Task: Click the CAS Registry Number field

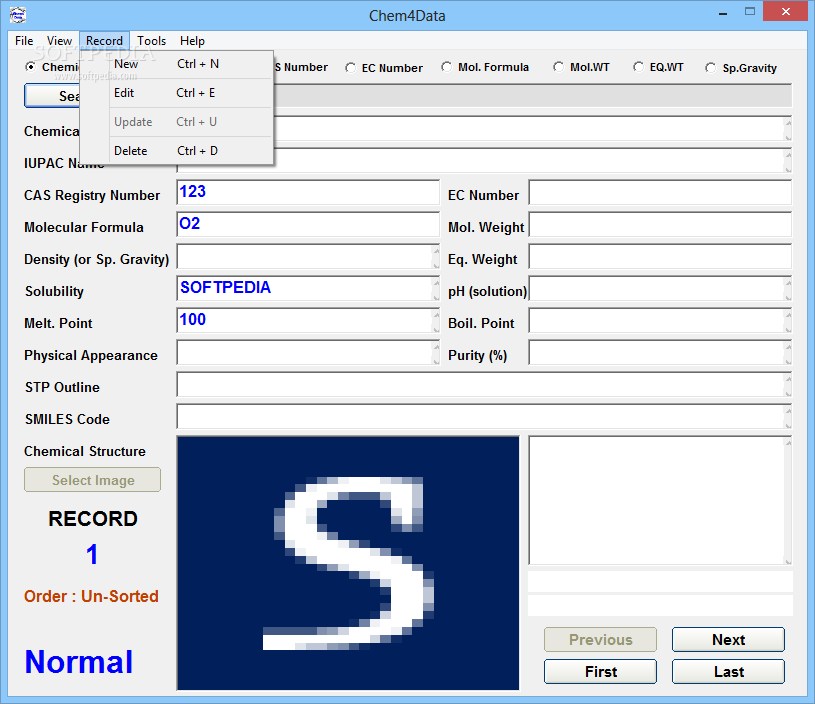Action: point(308,192)
